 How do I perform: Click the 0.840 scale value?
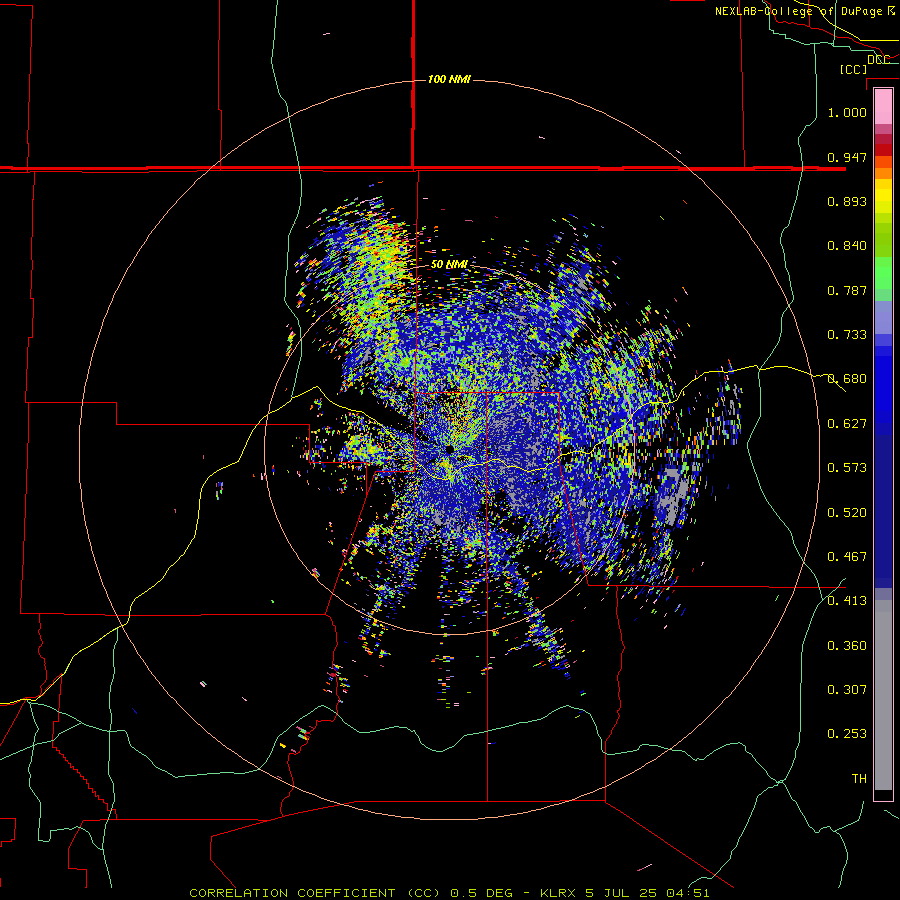(847, 246)
